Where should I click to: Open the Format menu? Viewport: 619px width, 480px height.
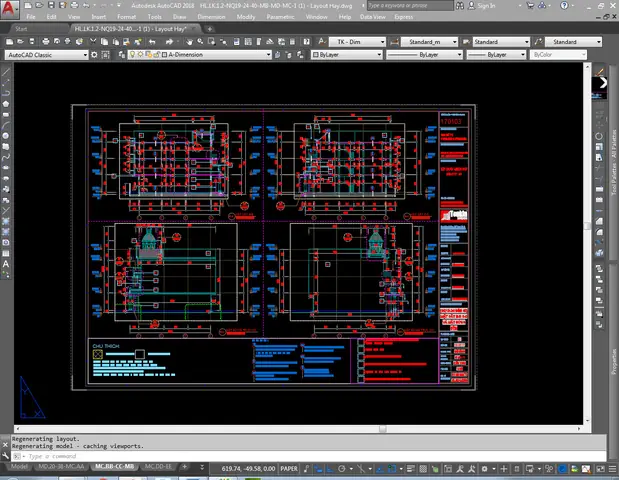(126, 17)
